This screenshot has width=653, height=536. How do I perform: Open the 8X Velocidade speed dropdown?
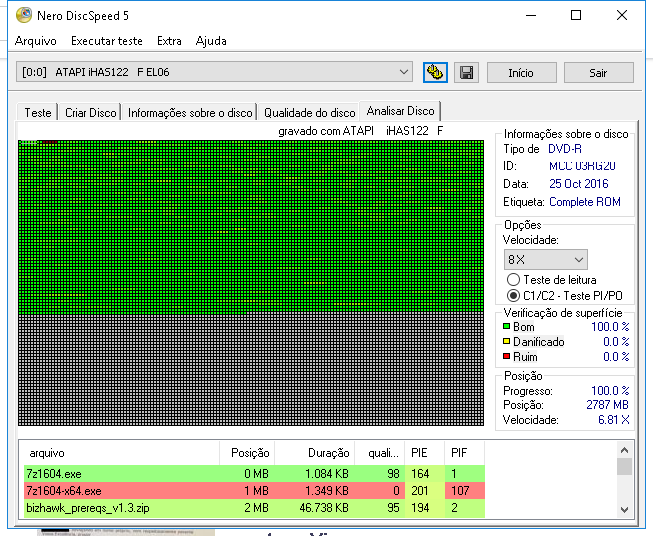click(546, 260)
